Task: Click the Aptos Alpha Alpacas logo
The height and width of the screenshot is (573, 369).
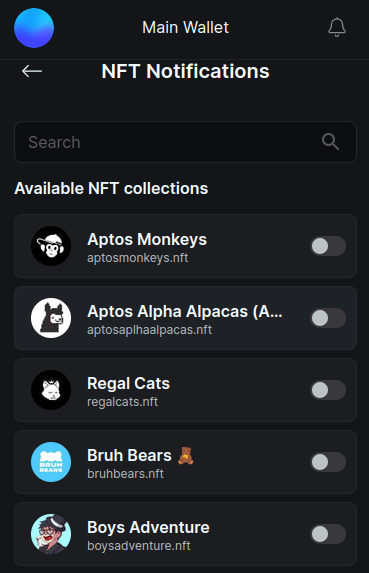Action: tap(51, 318)
